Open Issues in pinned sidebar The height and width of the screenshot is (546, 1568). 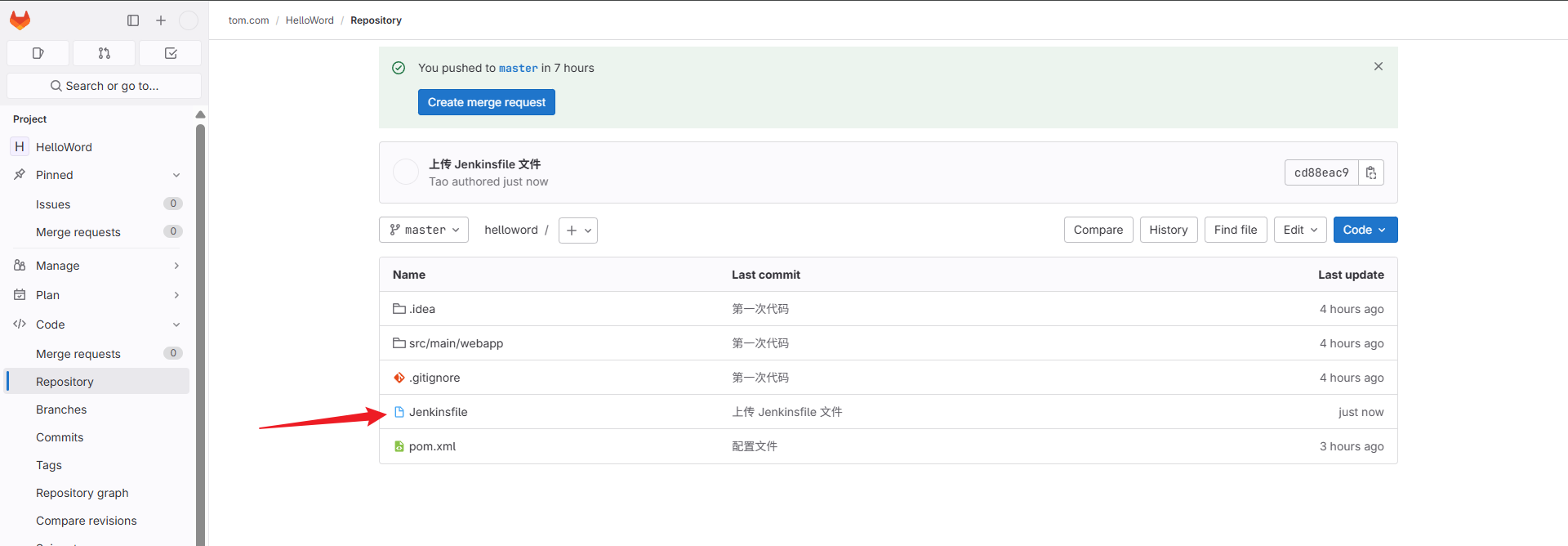point(98,204)
